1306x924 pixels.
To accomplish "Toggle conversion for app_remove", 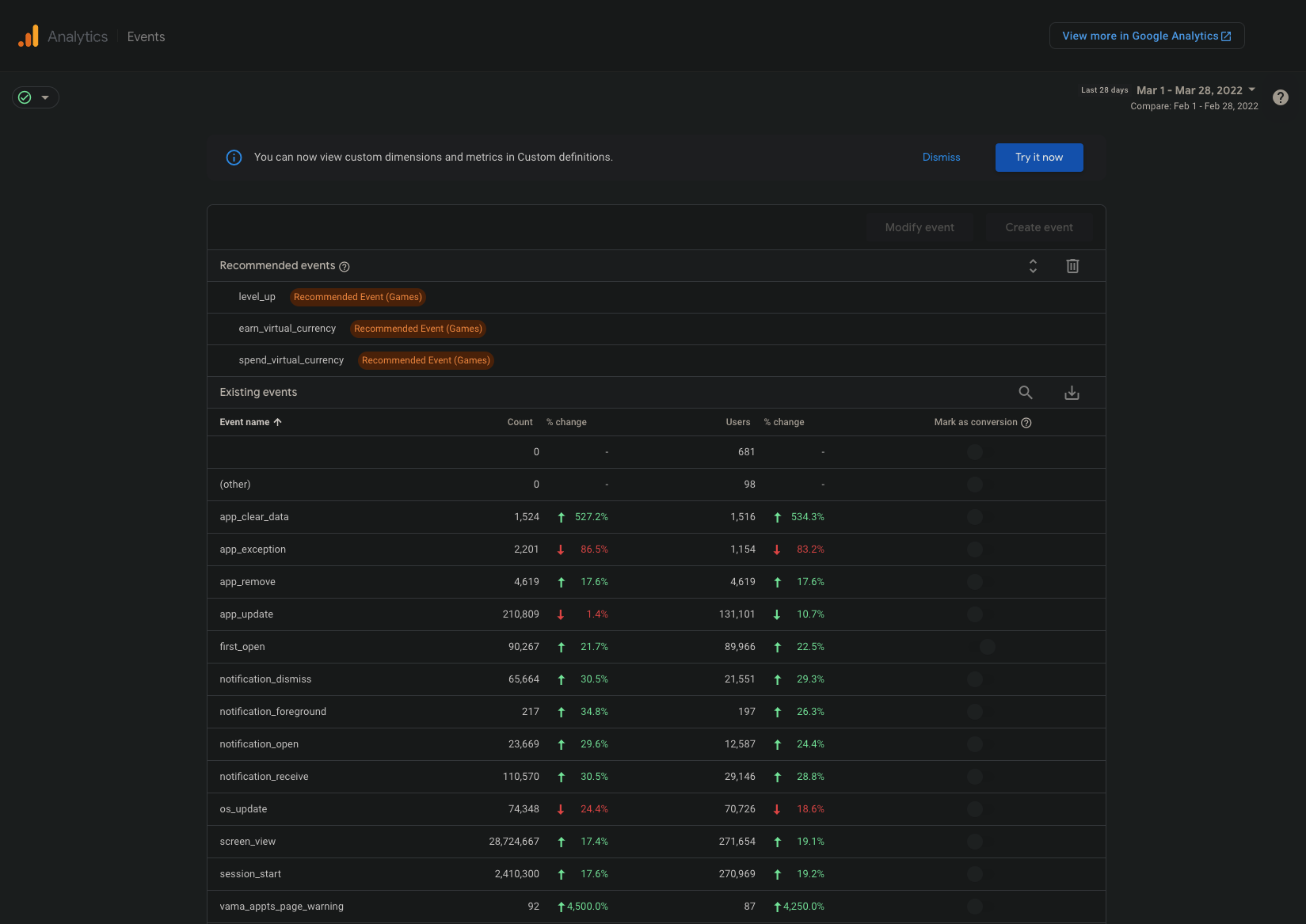I will click(x=975, y=582).
